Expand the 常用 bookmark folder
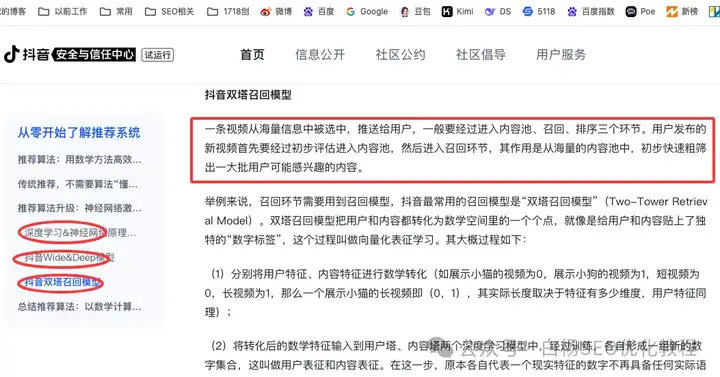 coord(116,11)
